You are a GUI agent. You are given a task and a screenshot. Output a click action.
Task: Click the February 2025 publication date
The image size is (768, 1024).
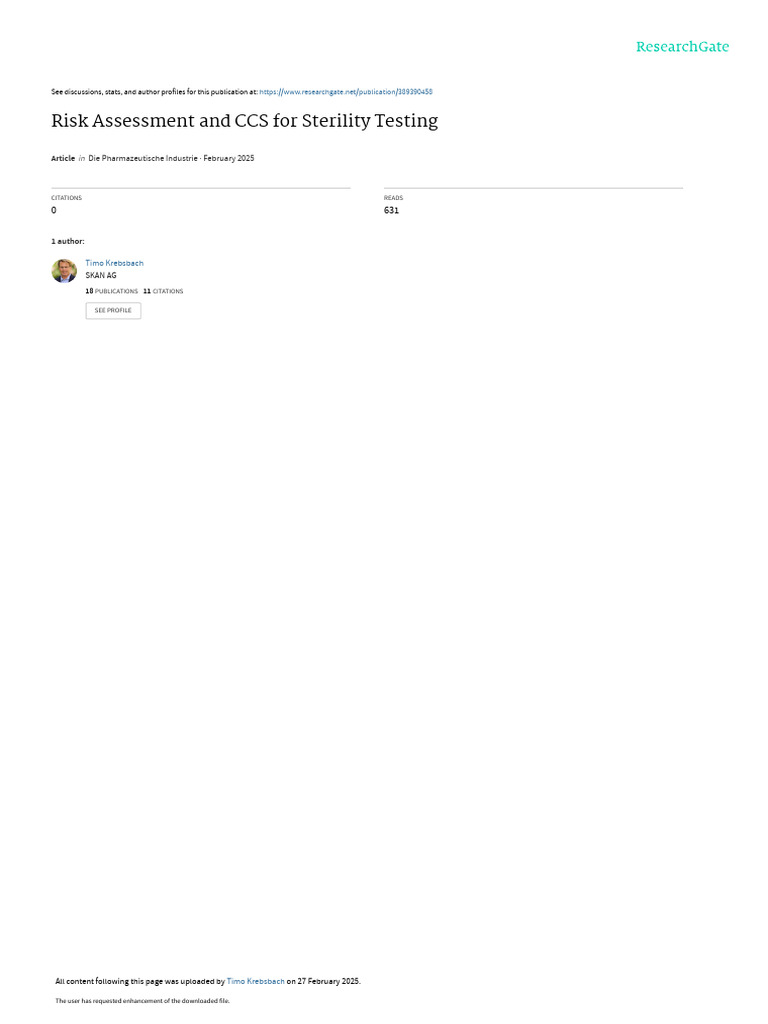[229, 158]
